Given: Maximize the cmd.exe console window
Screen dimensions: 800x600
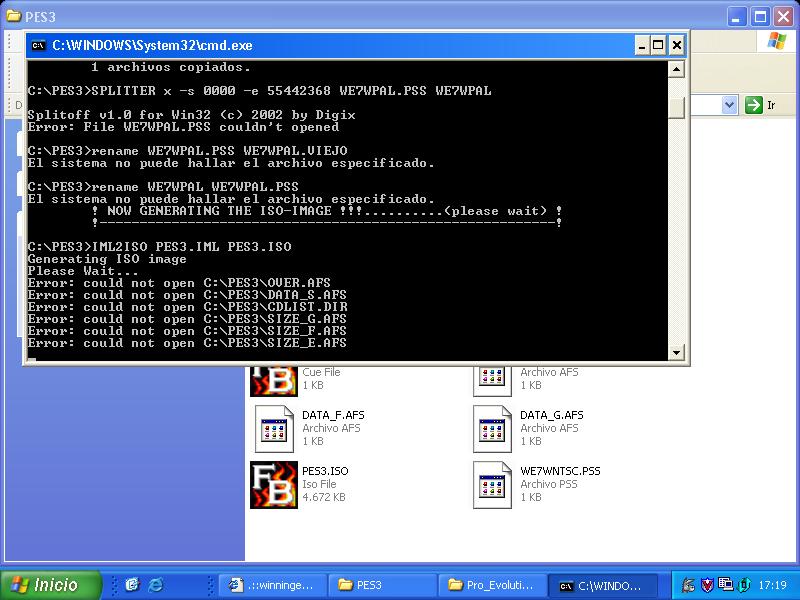Looking at the screenshot, I should pos(658,45).
